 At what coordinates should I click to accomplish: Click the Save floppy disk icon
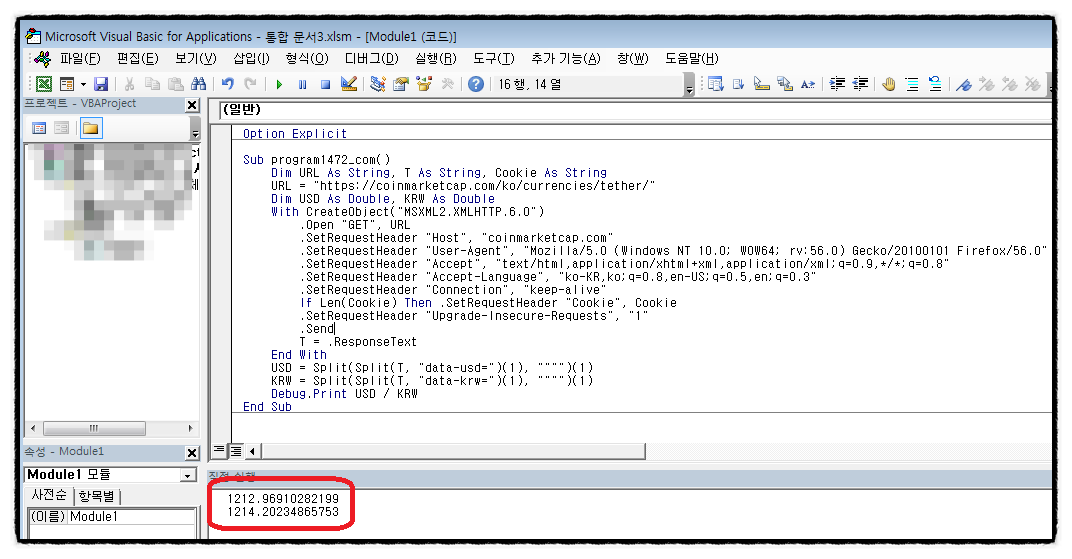101,85
